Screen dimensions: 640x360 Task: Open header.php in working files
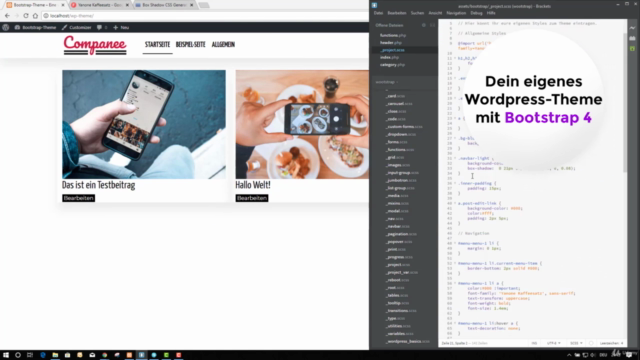point(391,42)
